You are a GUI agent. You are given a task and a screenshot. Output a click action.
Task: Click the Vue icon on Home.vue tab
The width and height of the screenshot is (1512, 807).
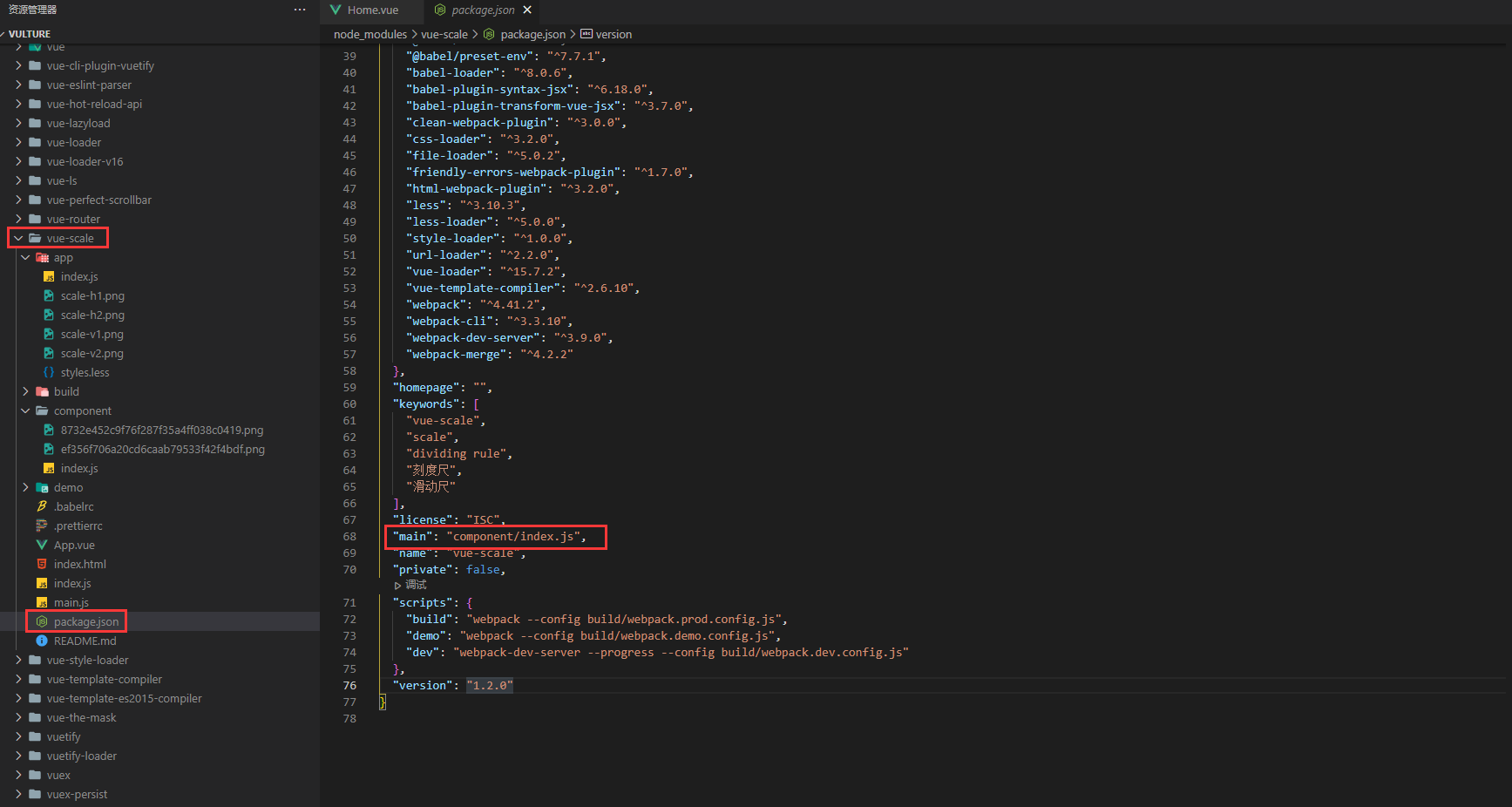(336, 10)
